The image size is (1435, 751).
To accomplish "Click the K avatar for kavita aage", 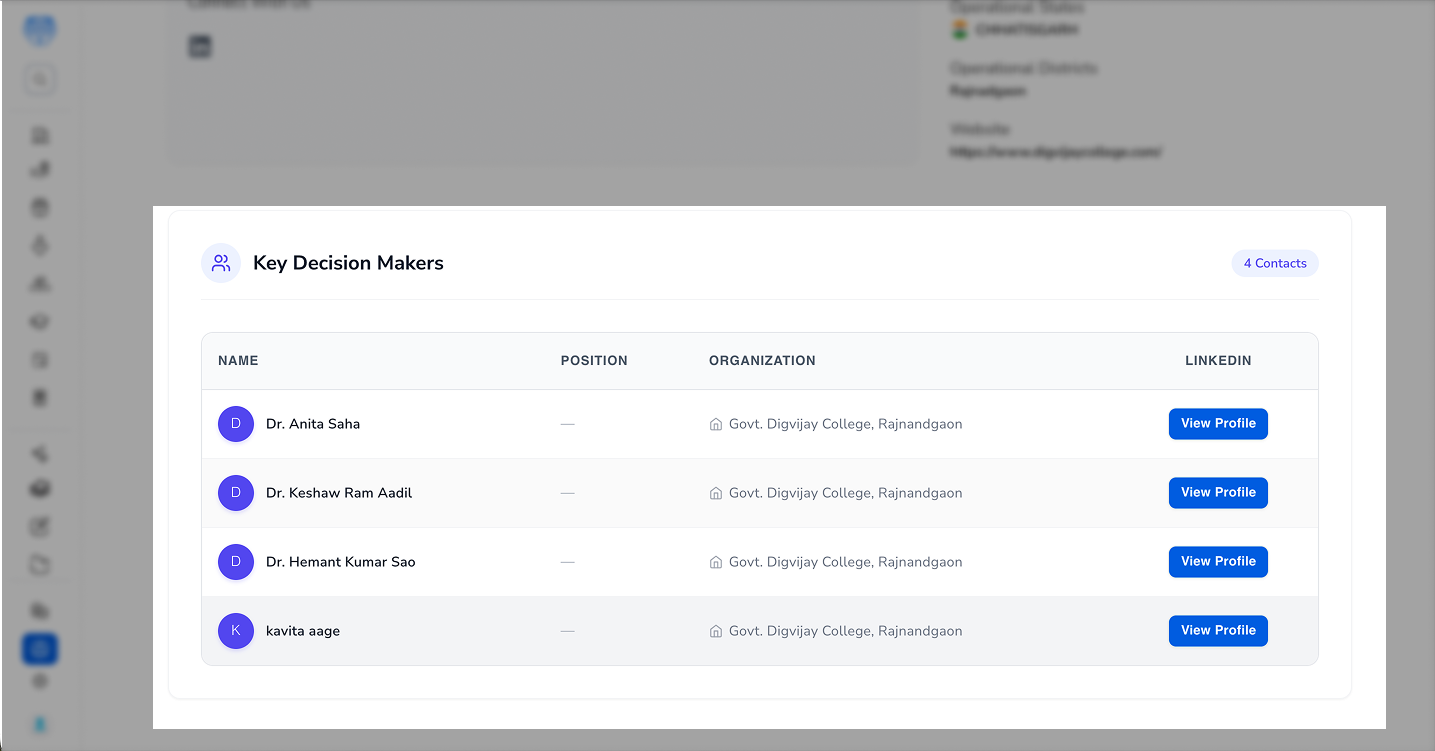I will click(236, 631).
